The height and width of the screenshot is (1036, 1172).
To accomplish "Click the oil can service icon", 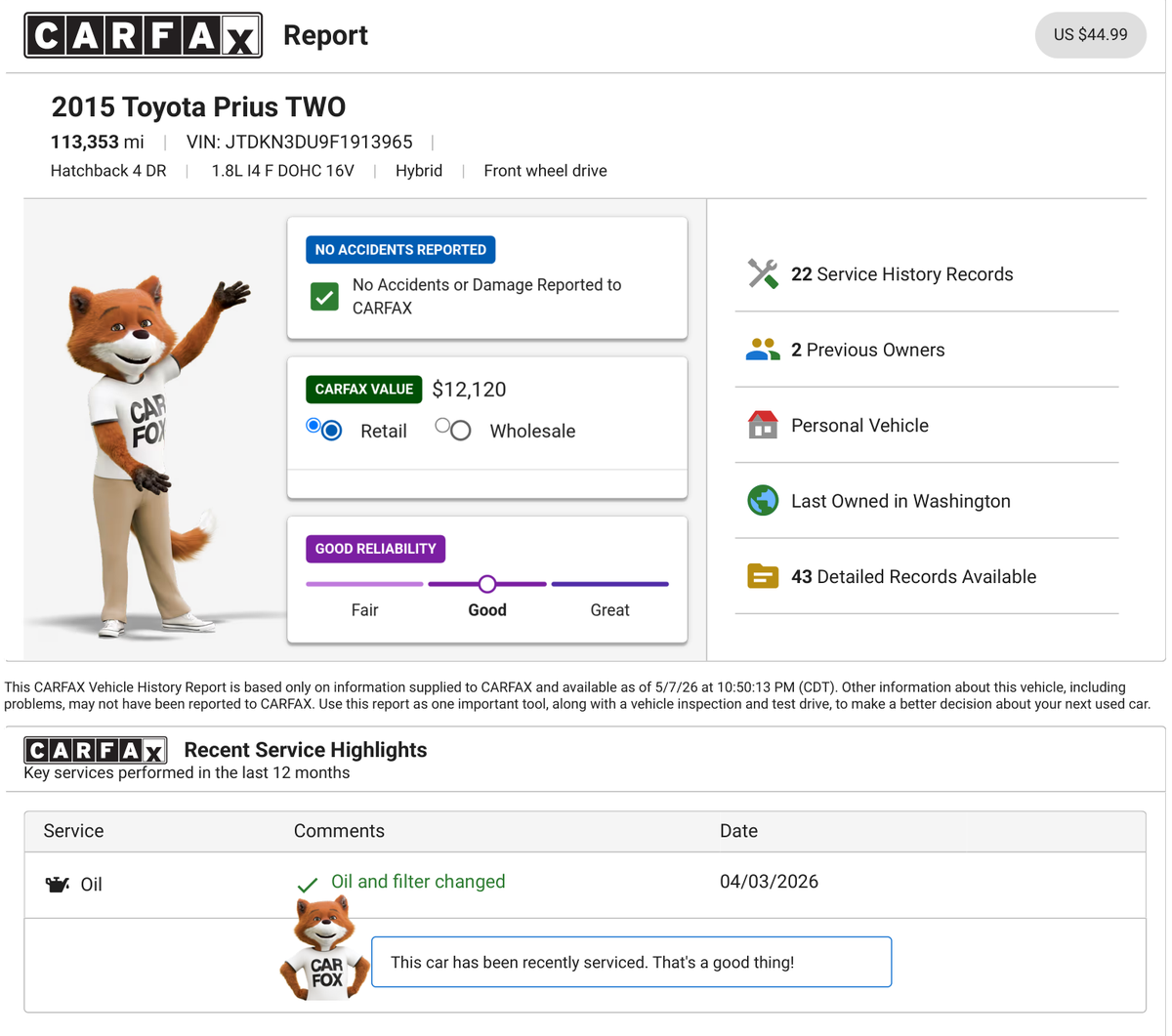I will [58, 885].
